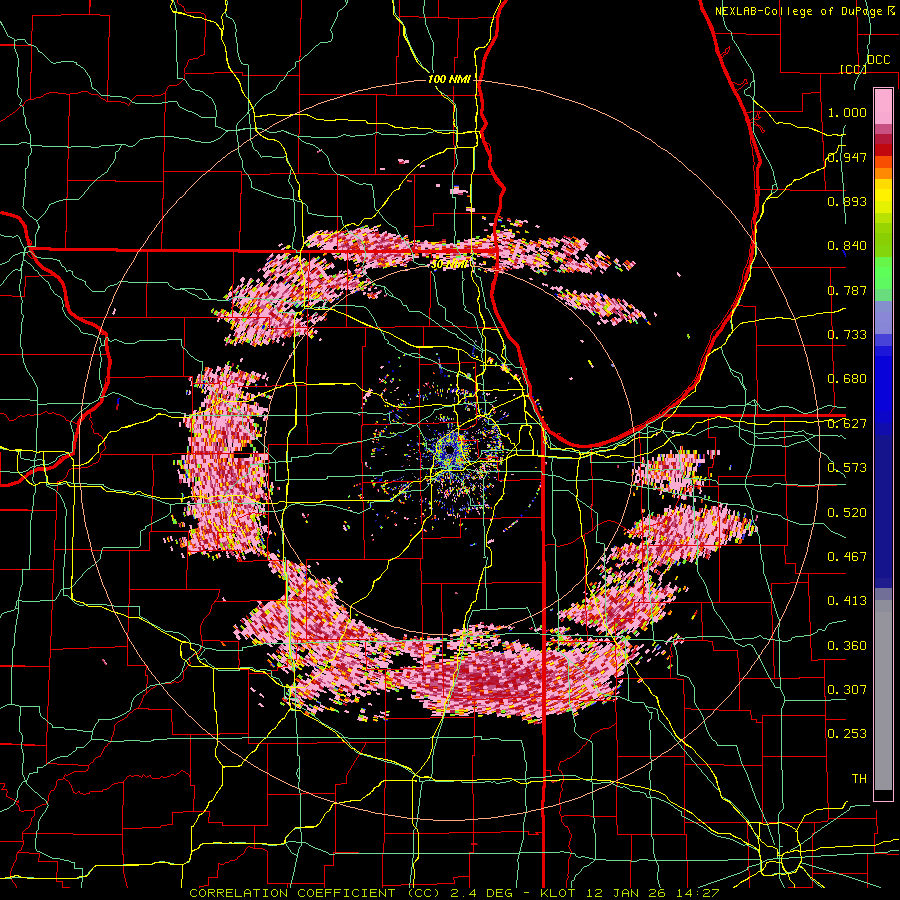900x900 pixels.
Task: Select the 0.893 scale value
Action: 847,201
